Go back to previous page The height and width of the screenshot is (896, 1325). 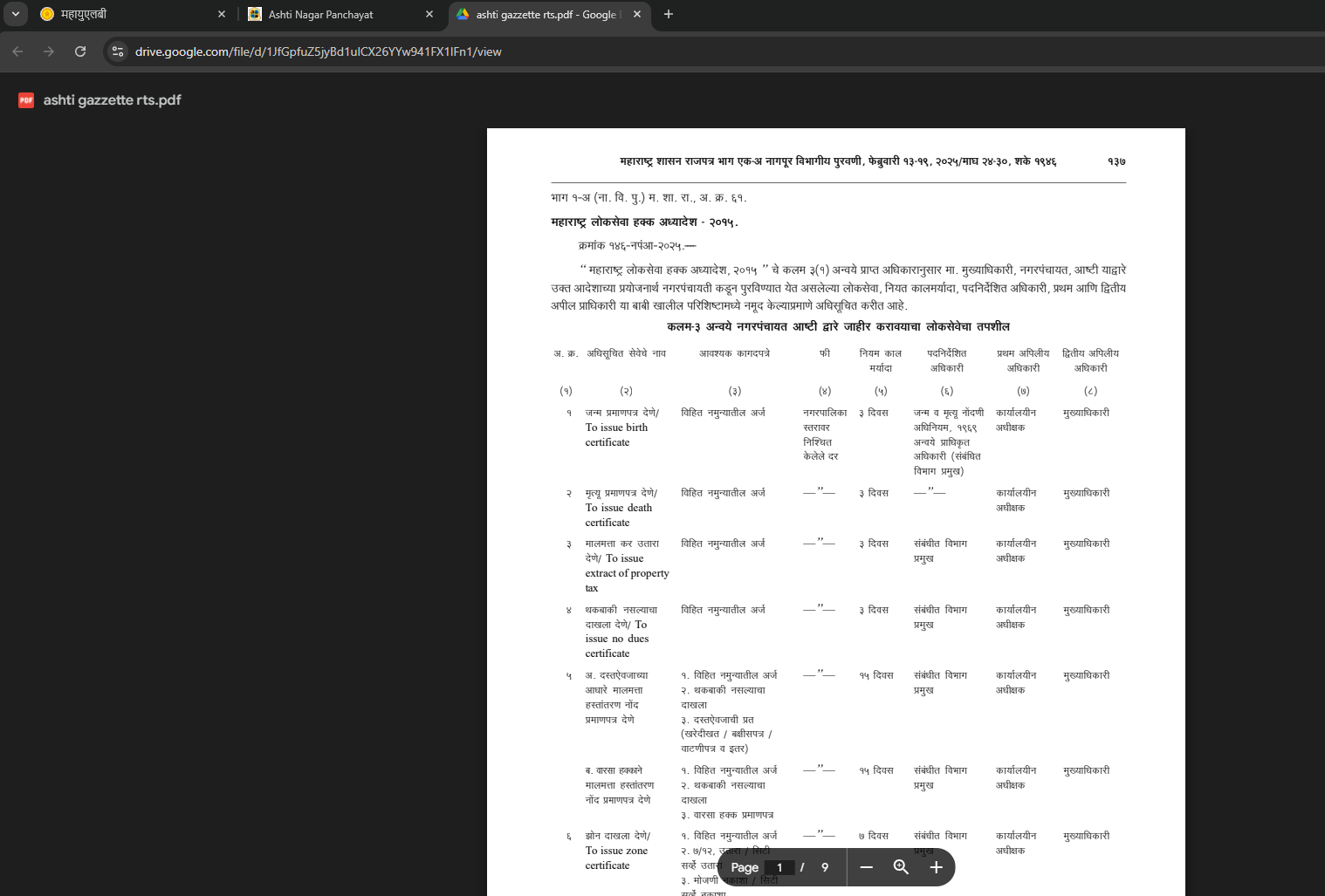(x=17, y=51)
